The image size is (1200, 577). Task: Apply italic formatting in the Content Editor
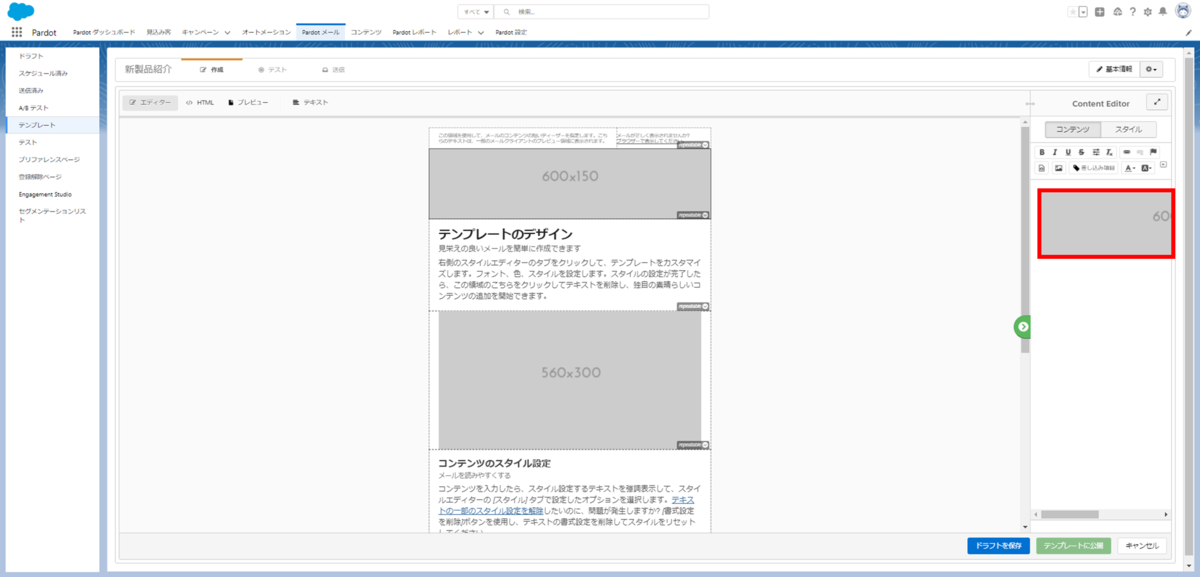[x=1055, y=152]
